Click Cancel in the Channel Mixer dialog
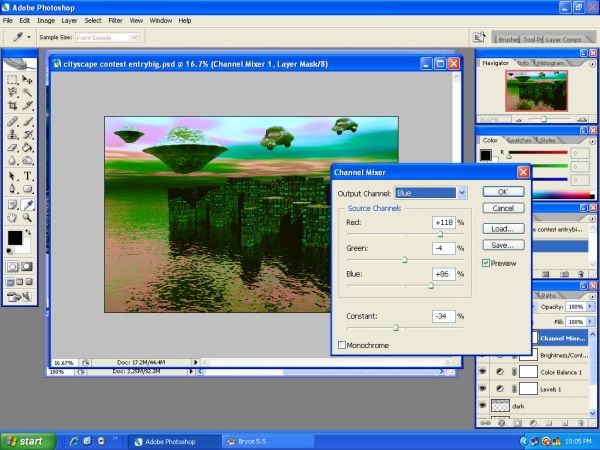The height and width of the screenshot is (450, 600). (503, 208)
